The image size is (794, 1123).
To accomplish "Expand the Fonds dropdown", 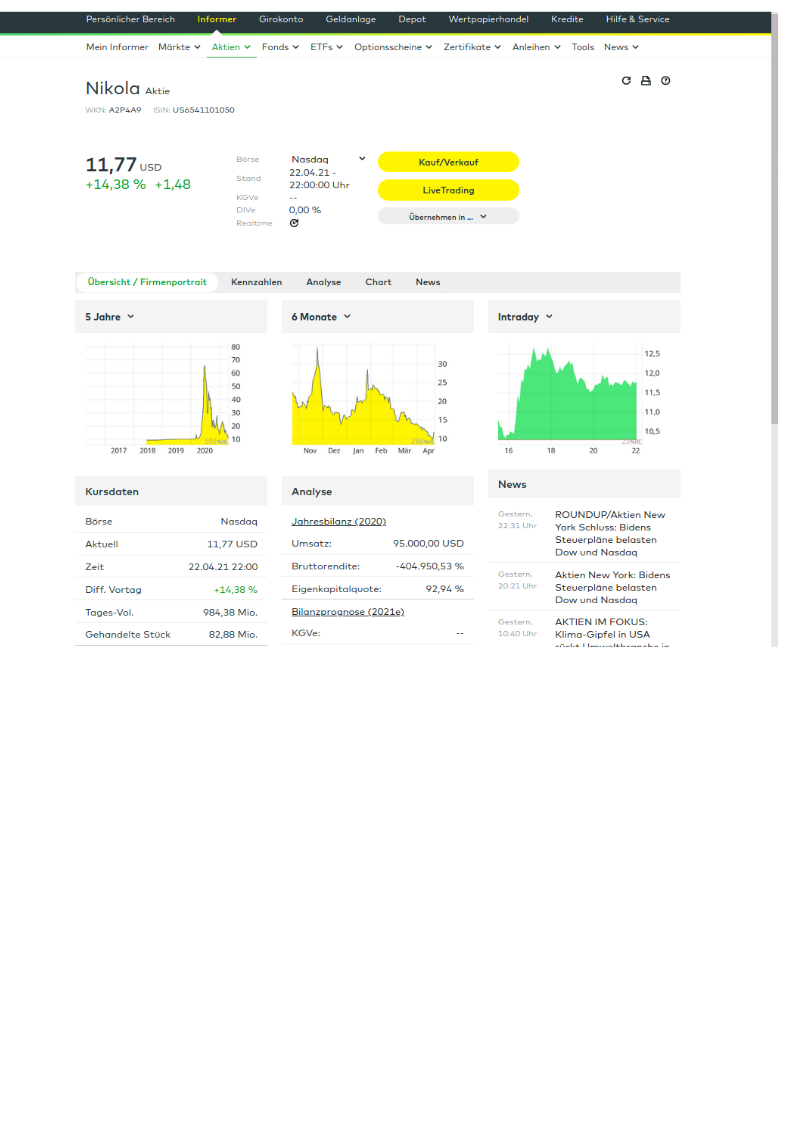I will click(x=281, y=47).
